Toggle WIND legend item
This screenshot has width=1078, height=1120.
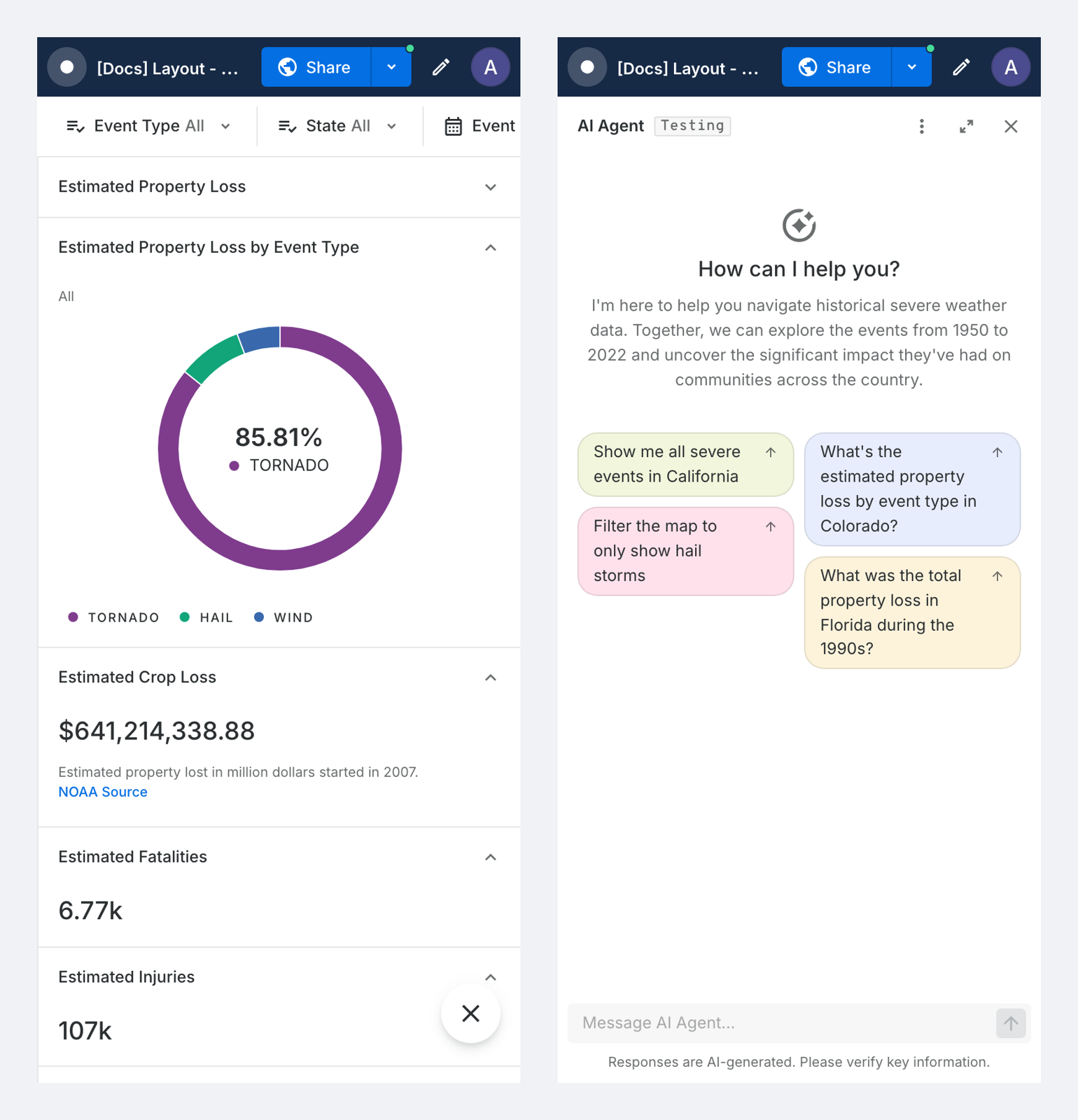pos(283,617)
